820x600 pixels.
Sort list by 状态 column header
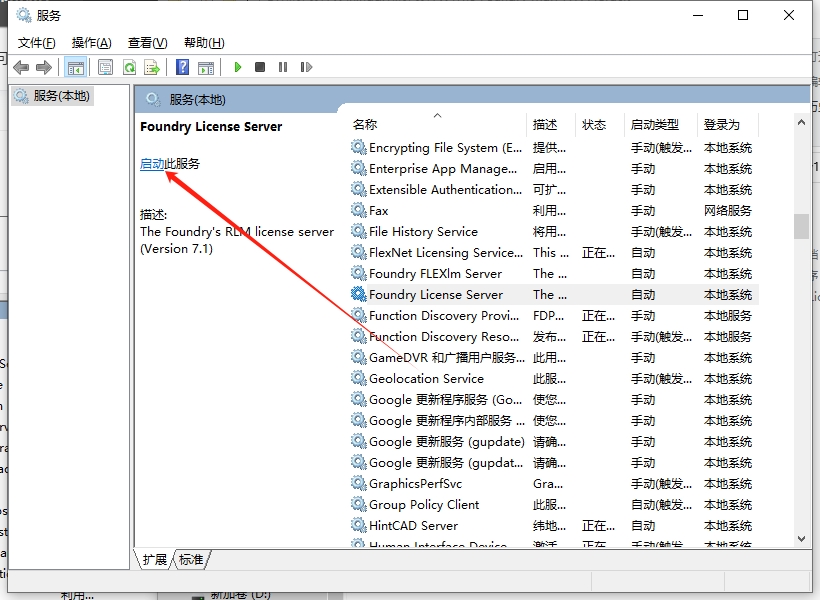coord(594,125)
